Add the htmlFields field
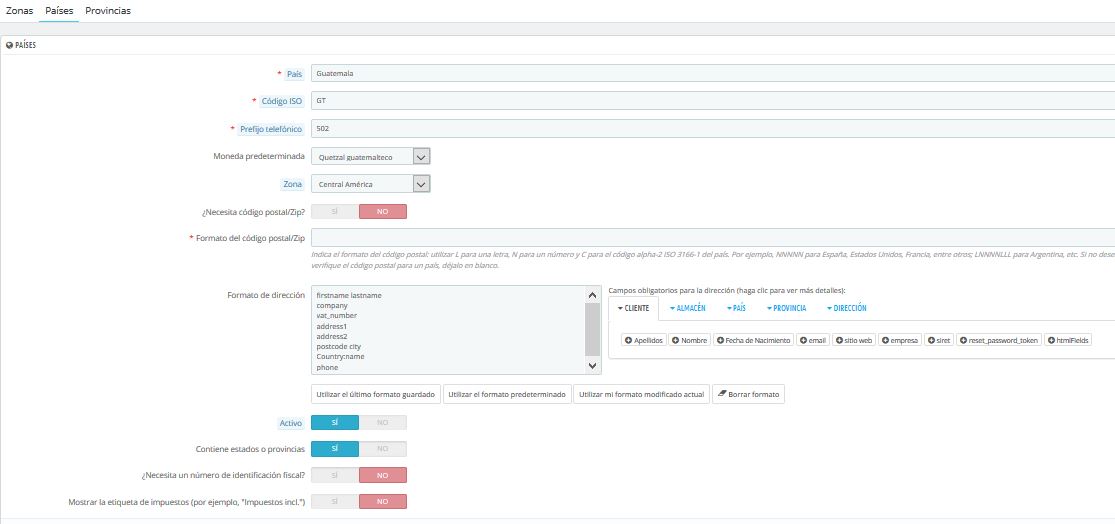This screenshot has width=1115, height=524. pos(1068,341)
